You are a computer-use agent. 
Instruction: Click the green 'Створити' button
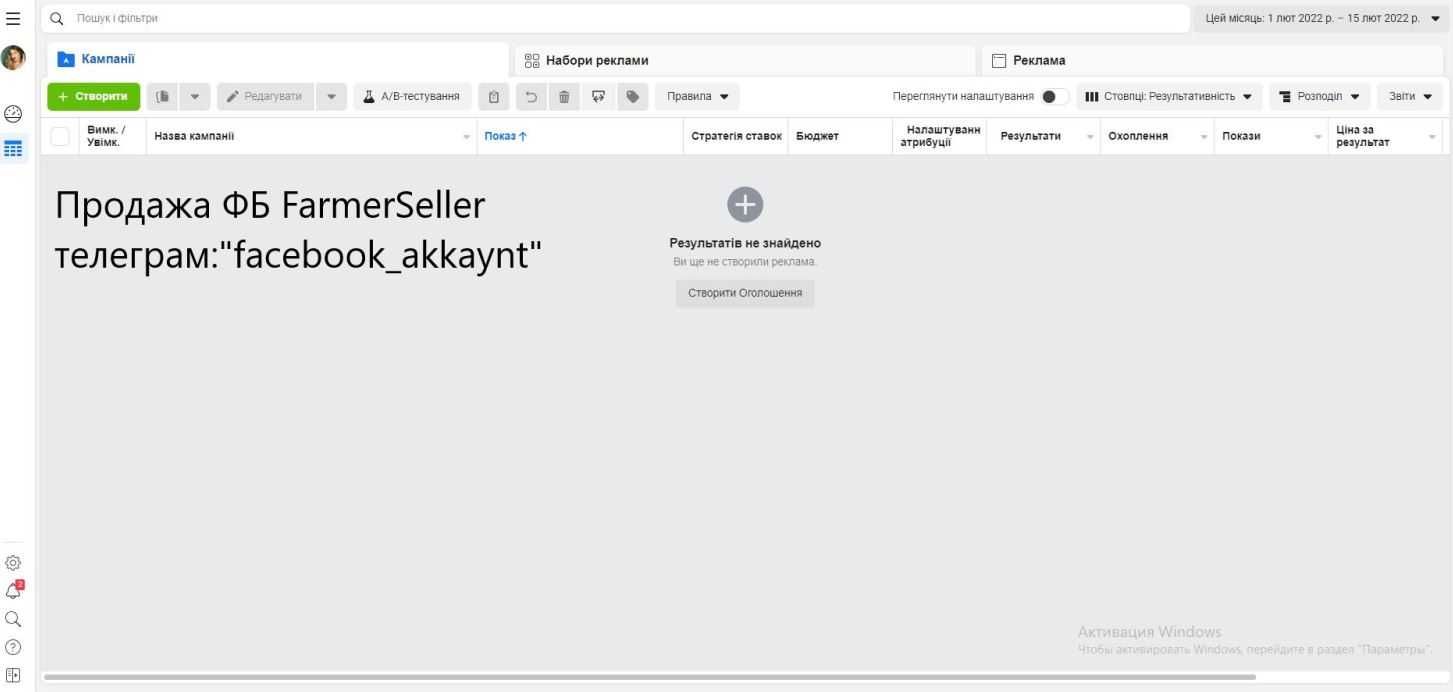pos(93,96)
